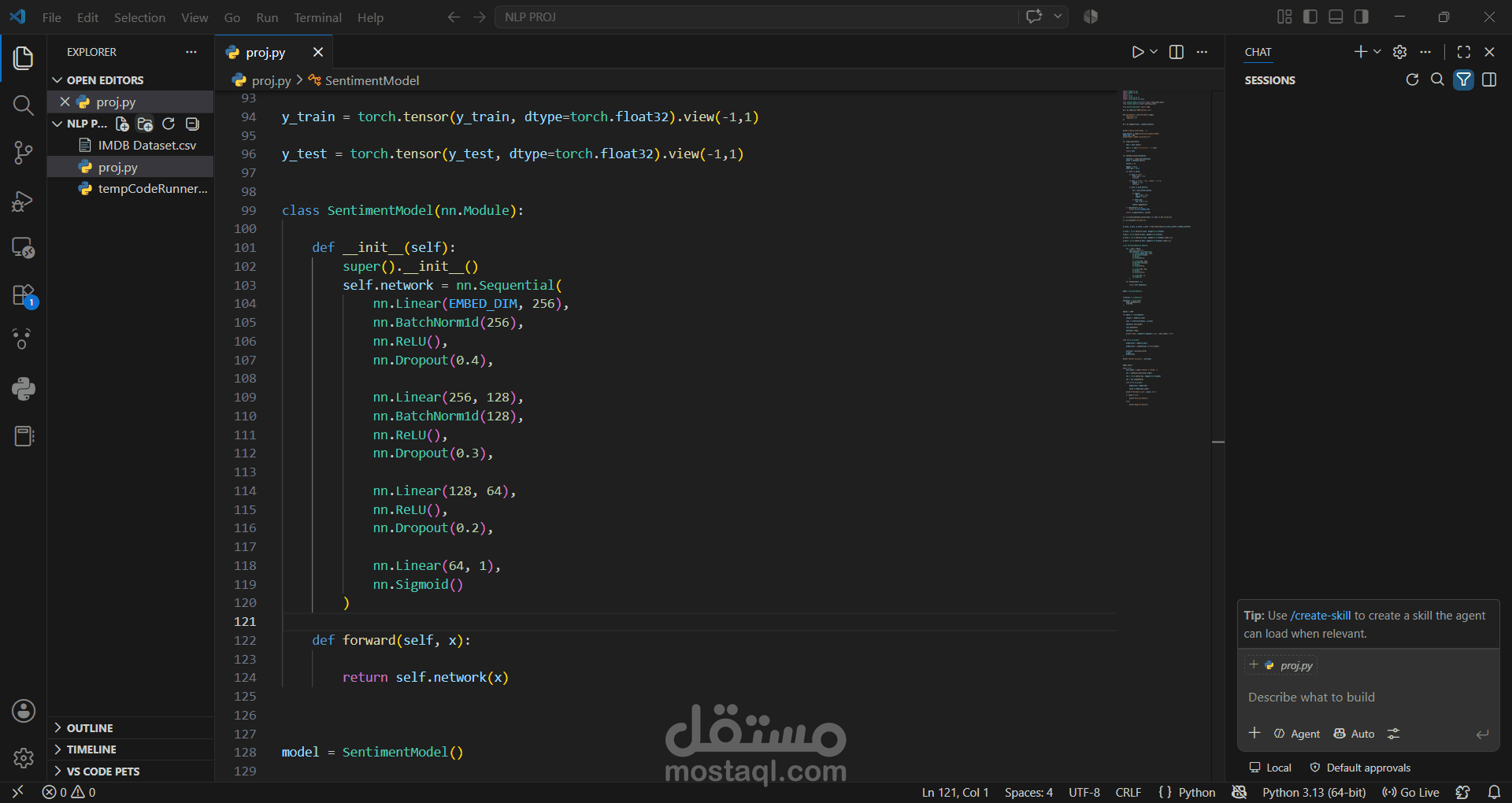The height and width of the screenshot is (803, 1512).
Task: Click the chat prompt input field
Action: tap(1368, 698)
